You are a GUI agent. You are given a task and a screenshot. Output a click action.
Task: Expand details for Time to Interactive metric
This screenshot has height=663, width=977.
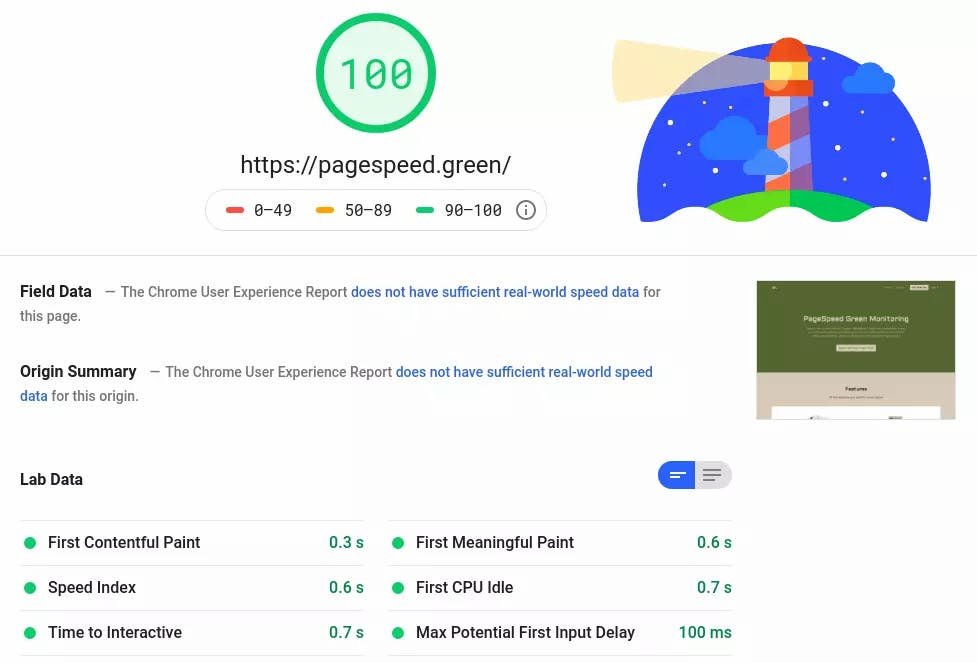tap(115, 632)
